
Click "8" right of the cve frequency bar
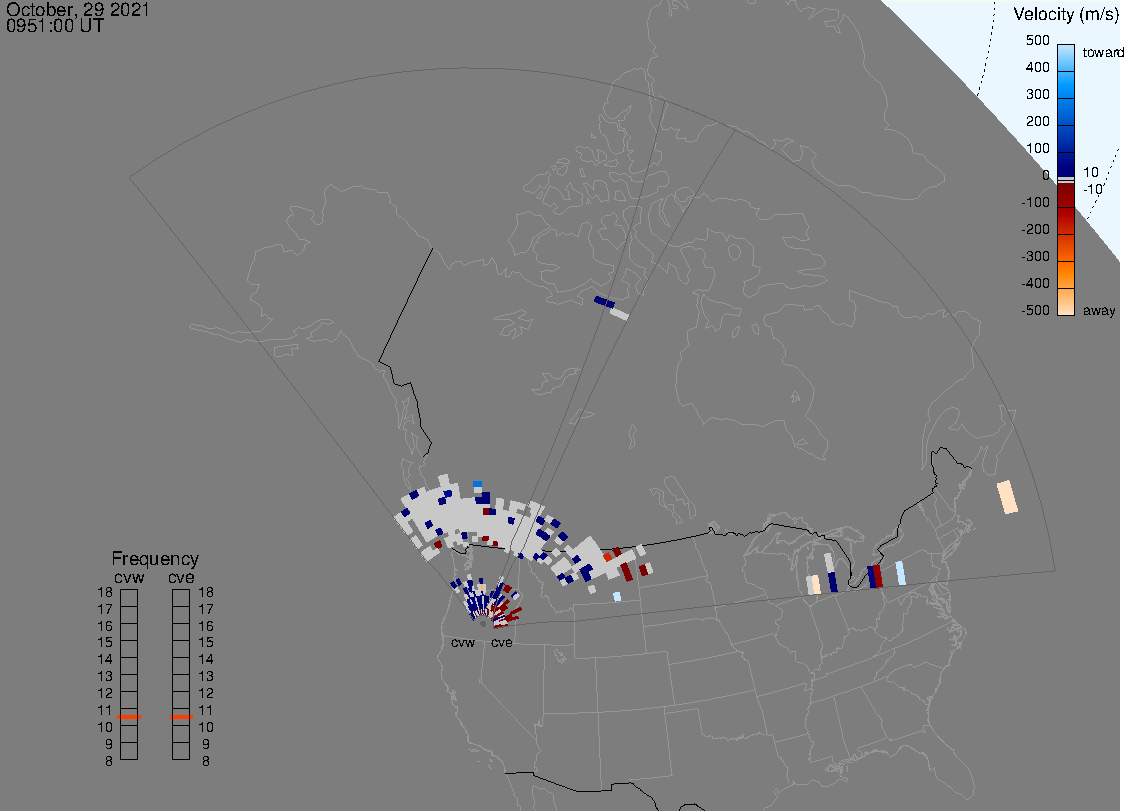(206, 762)
